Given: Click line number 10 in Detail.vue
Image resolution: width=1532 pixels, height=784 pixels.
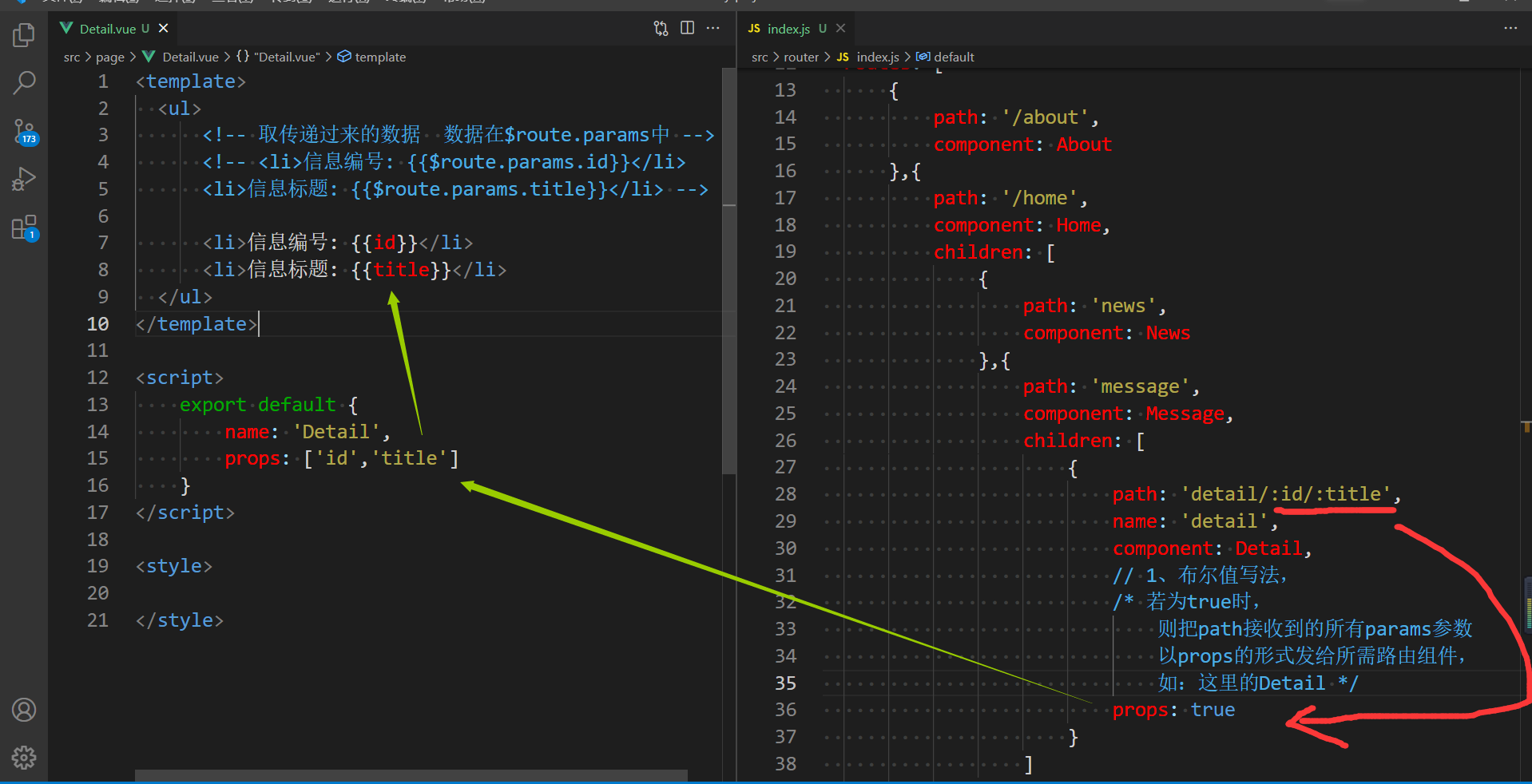Looking at the screenshot, I should [x=97, y=323].
